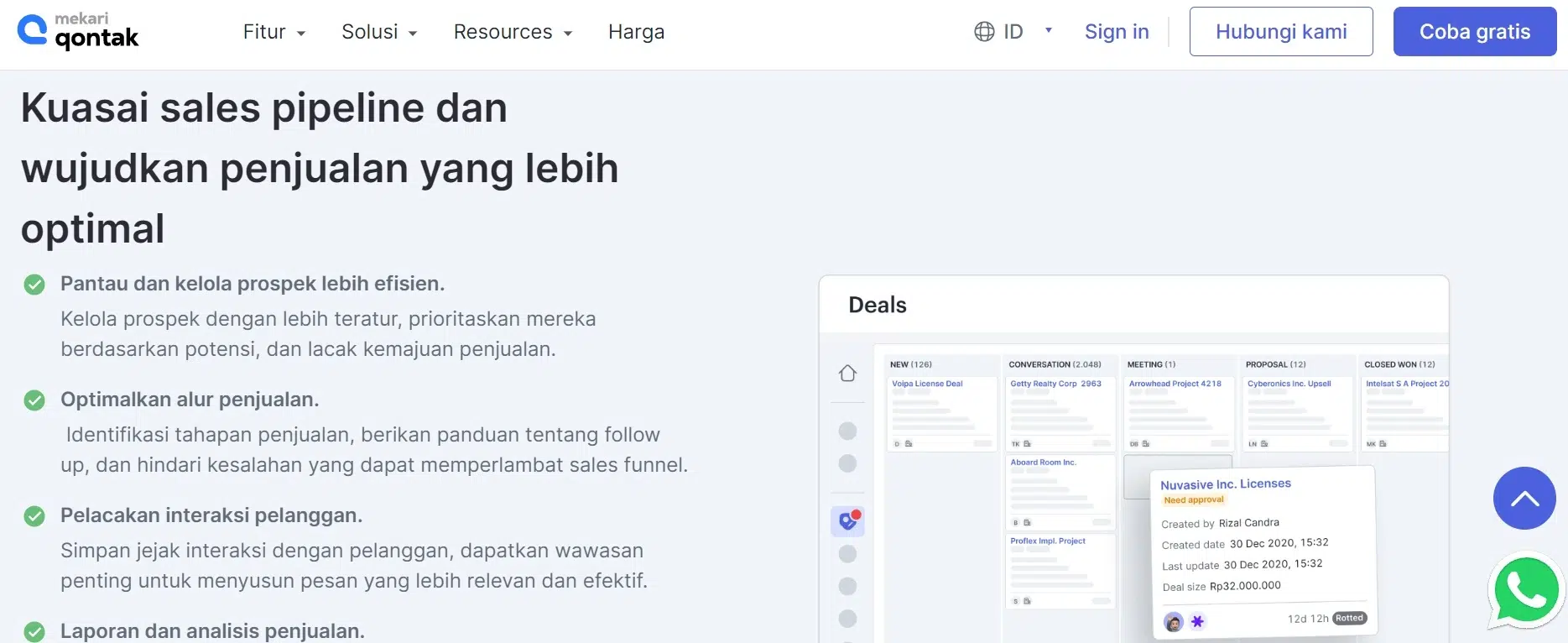Click the Coba gratis button
This screenshot has height=643, width=1568.
point(1475,32)
